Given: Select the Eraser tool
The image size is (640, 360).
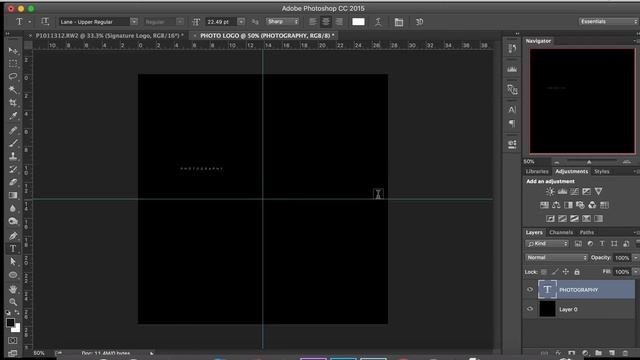Looking at the screenshot, I should click(x=13, y=182).
